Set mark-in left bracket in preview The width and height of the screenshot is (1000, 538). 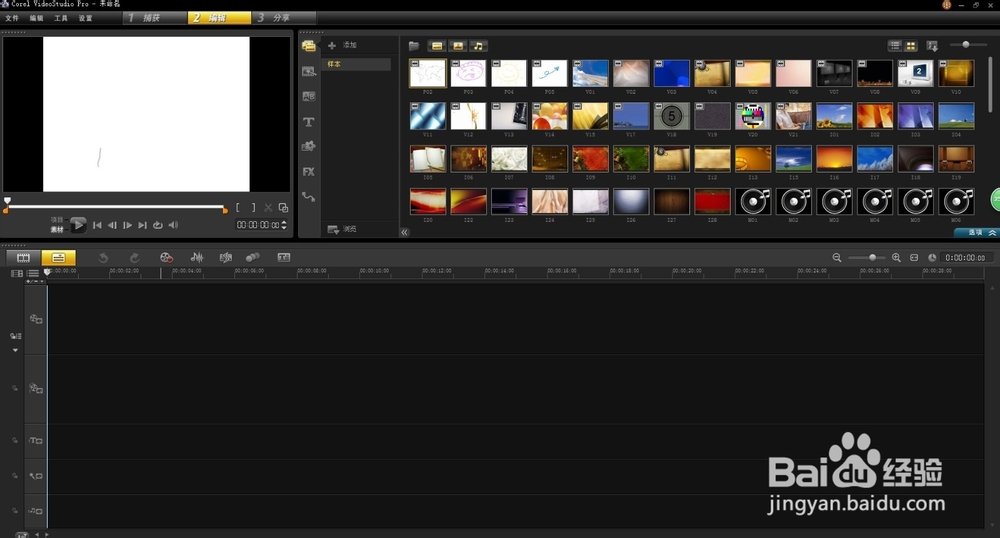[238, 208]
